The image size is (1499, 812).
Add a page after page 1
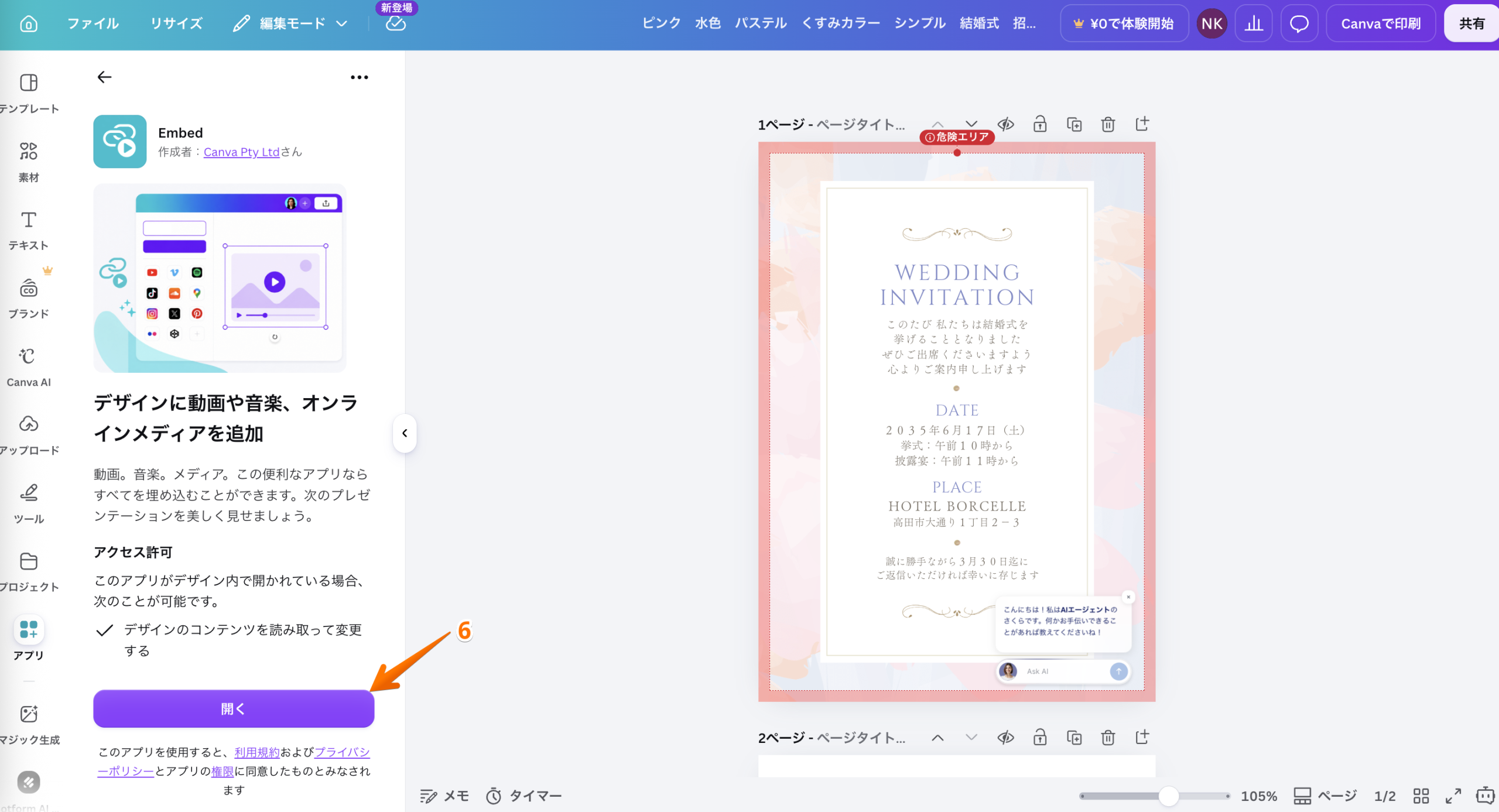(x=1142, y=124)
